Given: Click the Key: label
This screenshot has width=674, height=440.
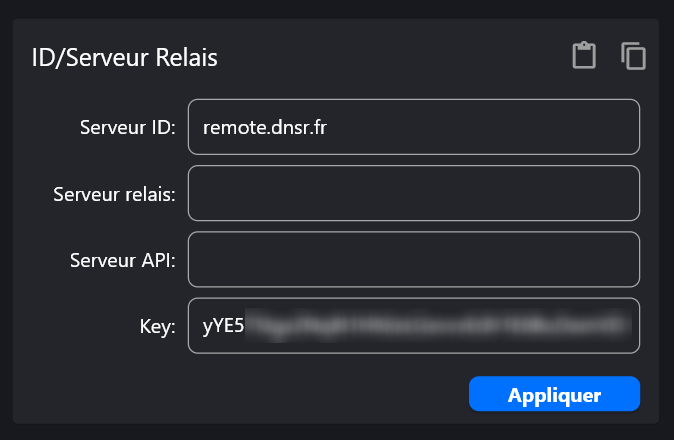Looking at the screenshot, I should (x=157, y=327).
